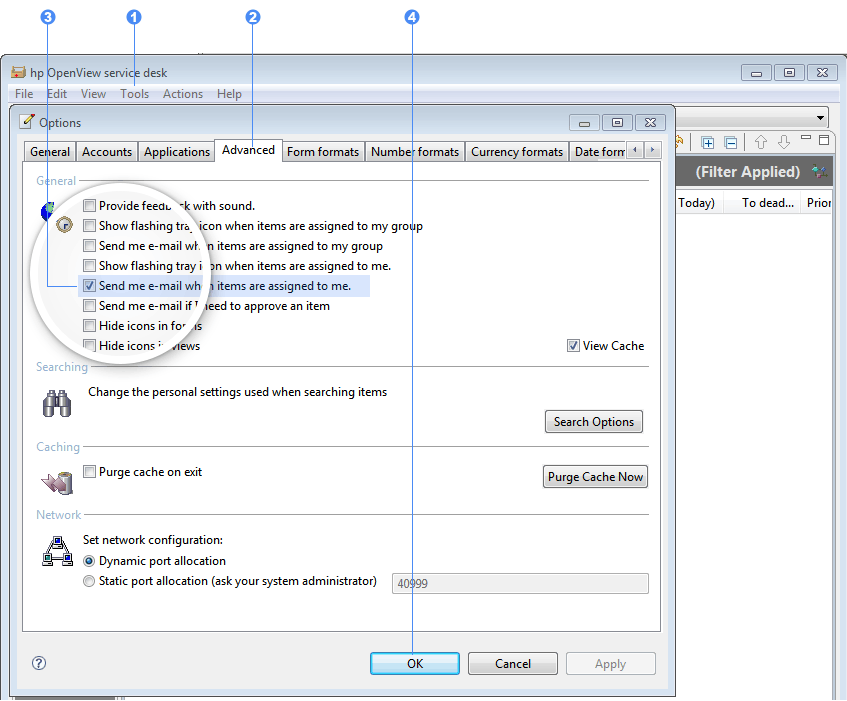Screen dimensions: 847x701
Task: Enable Provide feedback with sound checkbox
Action: click(x=90, y=206)
